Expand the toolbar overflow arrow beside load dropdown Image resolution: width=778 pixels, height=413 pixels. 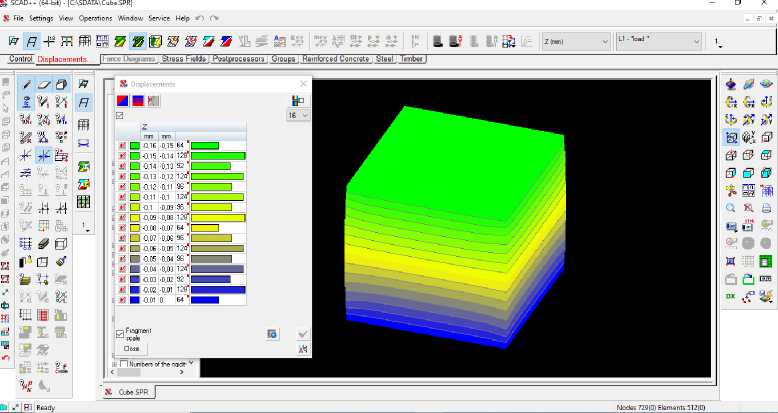[718, 43]
